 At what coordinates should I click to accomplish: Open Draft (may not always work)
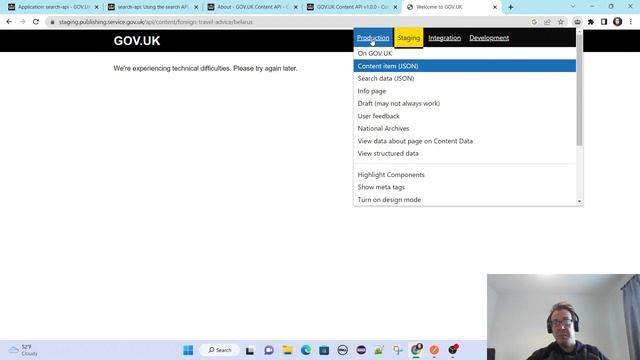(x=464, y=103)
